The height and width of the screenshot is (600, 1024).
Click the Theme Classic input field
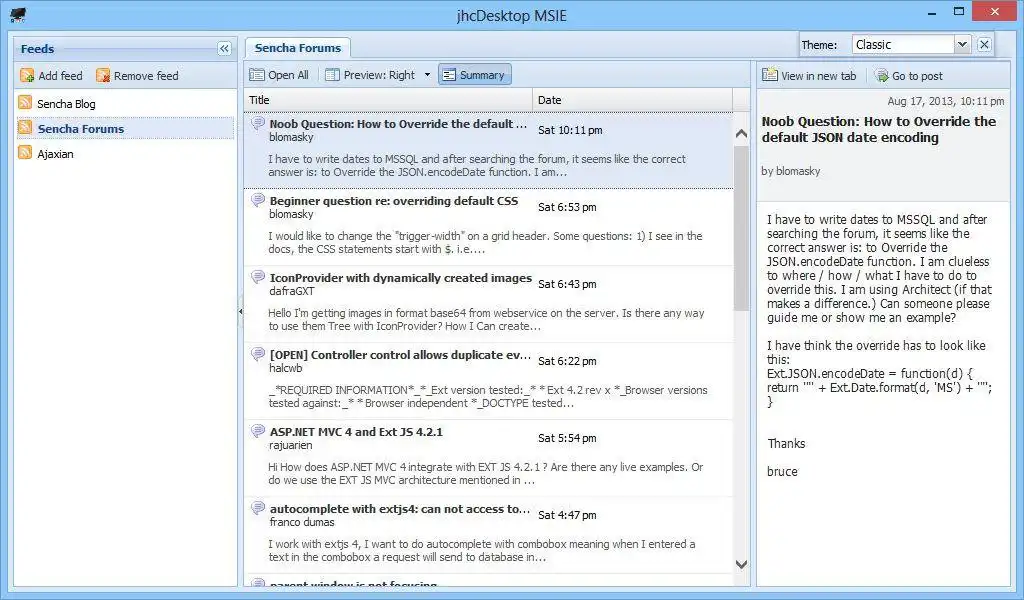coord(903,44)
